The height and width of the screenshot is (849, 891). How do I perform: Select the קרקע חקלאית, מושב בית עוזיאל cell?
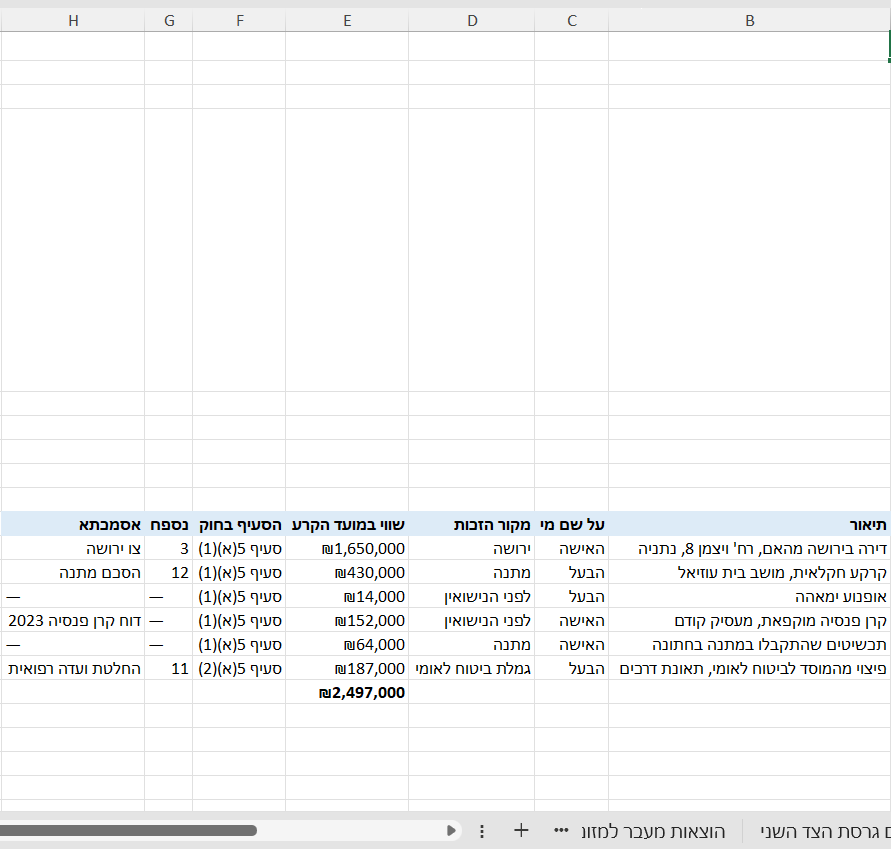pos(749,572)
